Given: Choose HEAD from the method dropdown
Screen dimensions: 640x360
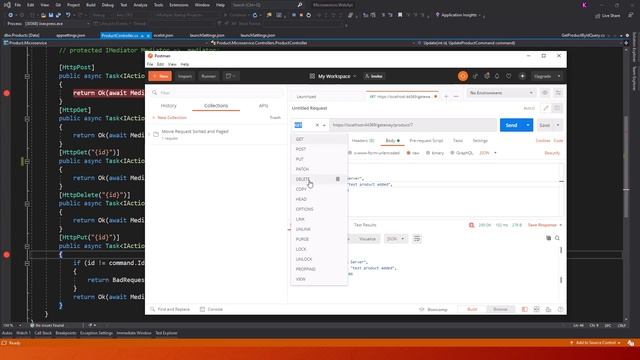Looking at the screenshot, I should (x=319, y=199).
